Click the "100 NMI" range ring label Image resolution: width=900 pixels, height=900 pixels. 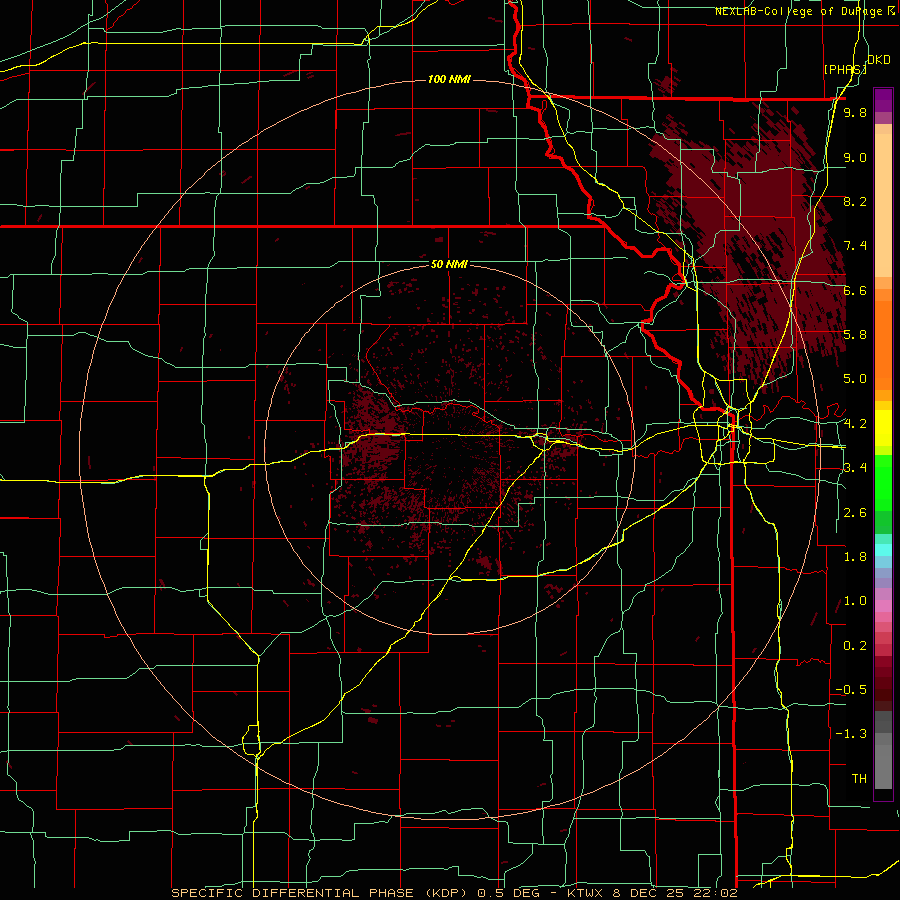[449, 79]
